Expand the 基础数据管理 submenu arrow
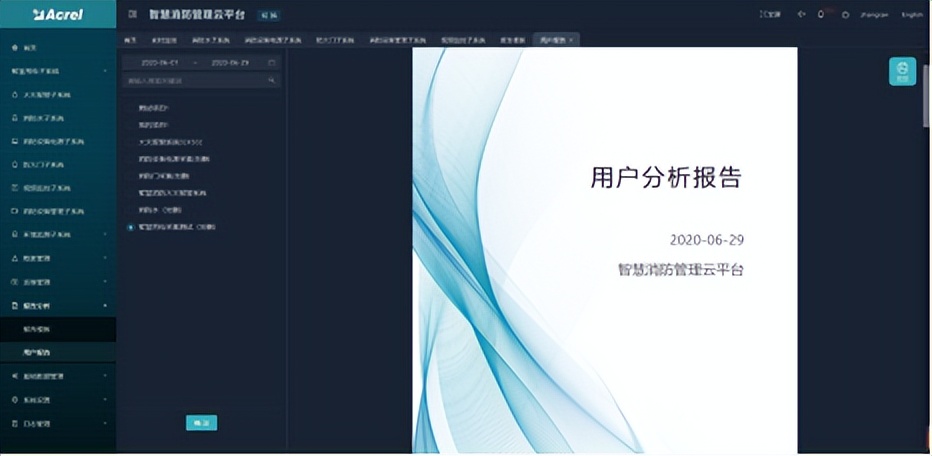This screenshot has width=932, height=456. pos(105,376)
